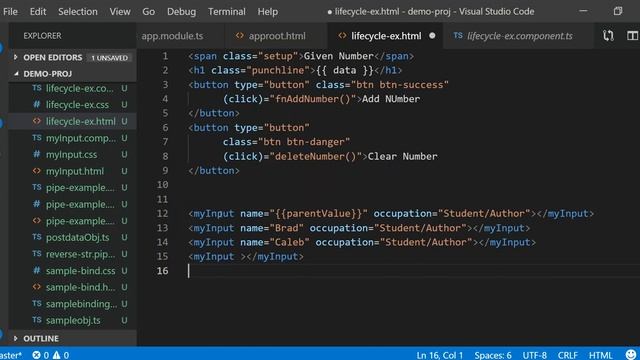Open the Help menu
640x360 pixels.
point(267,11)
